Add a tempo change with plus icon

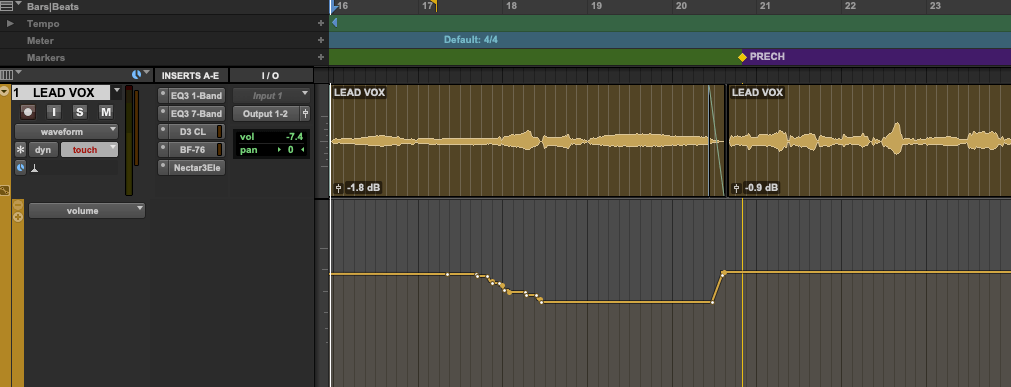(x=320, y=23)
